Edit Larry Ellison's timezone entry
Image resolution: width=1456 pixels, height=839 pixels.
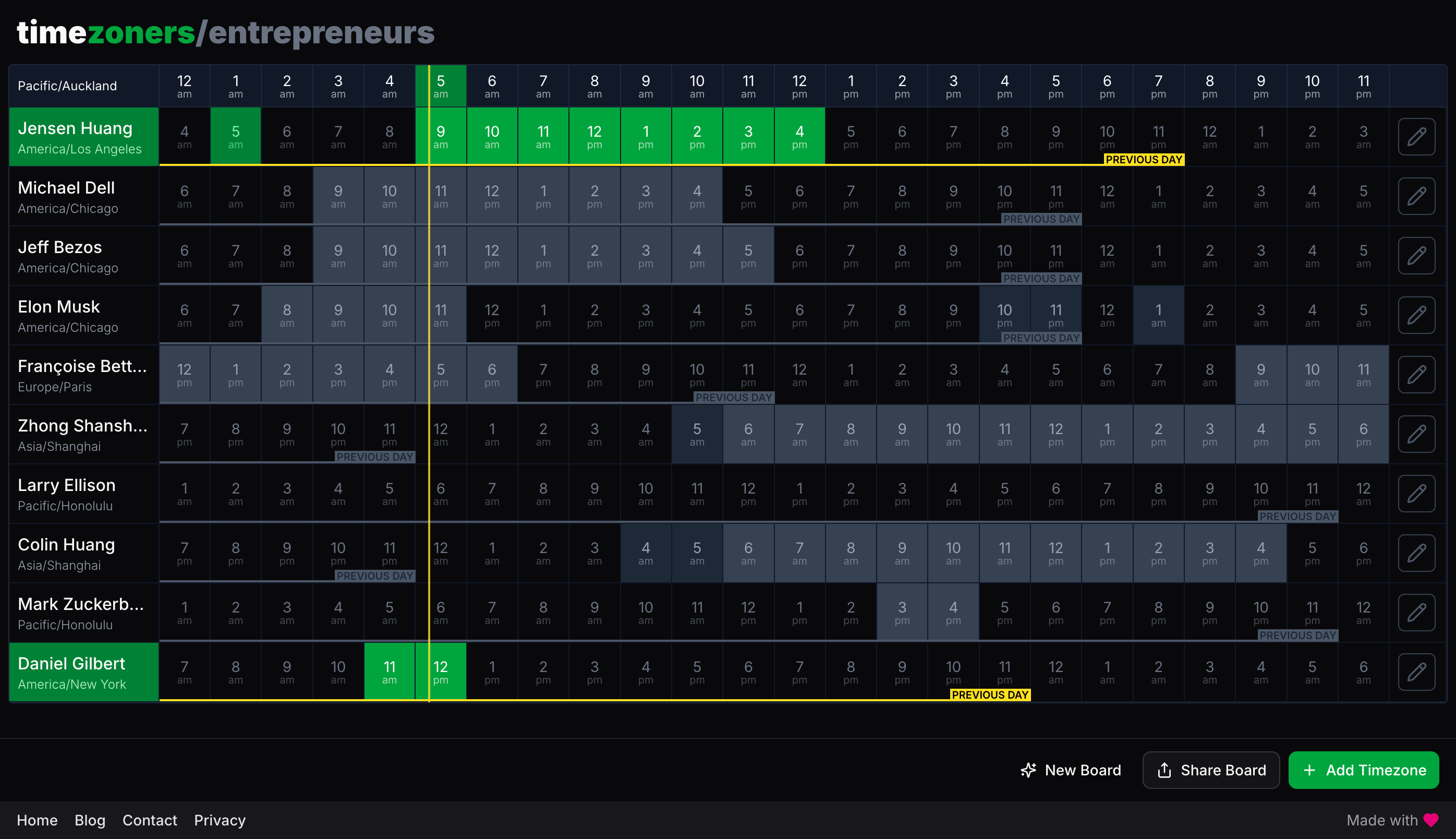pyautogui.click(x=1416, y=493)
